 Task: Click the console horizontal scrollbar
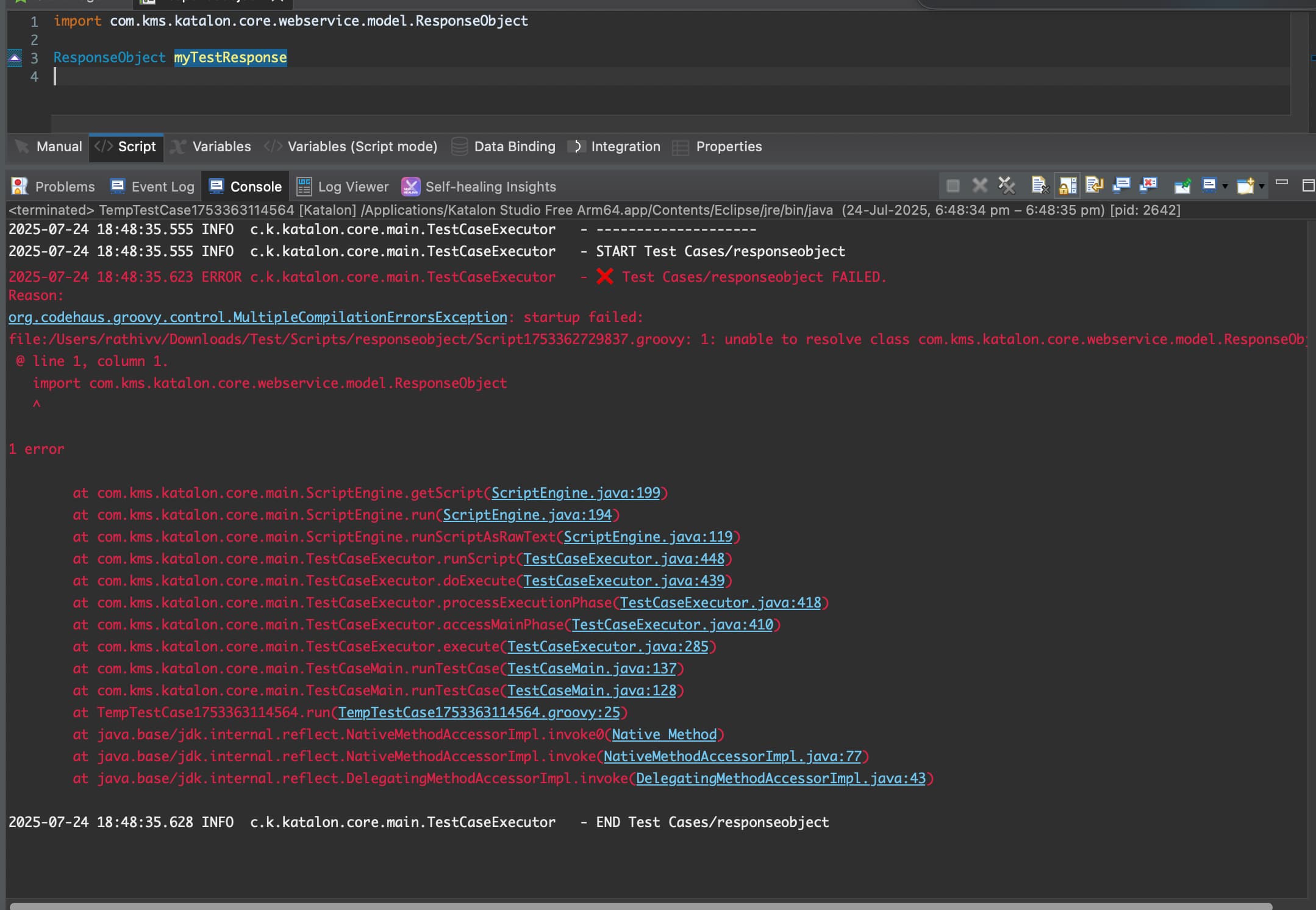click(x=640, y=906)
